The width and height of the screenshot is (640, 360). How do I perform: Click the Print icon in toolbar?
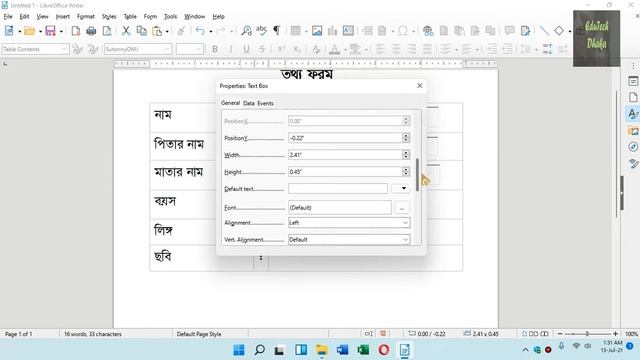[x=91, y=31]
